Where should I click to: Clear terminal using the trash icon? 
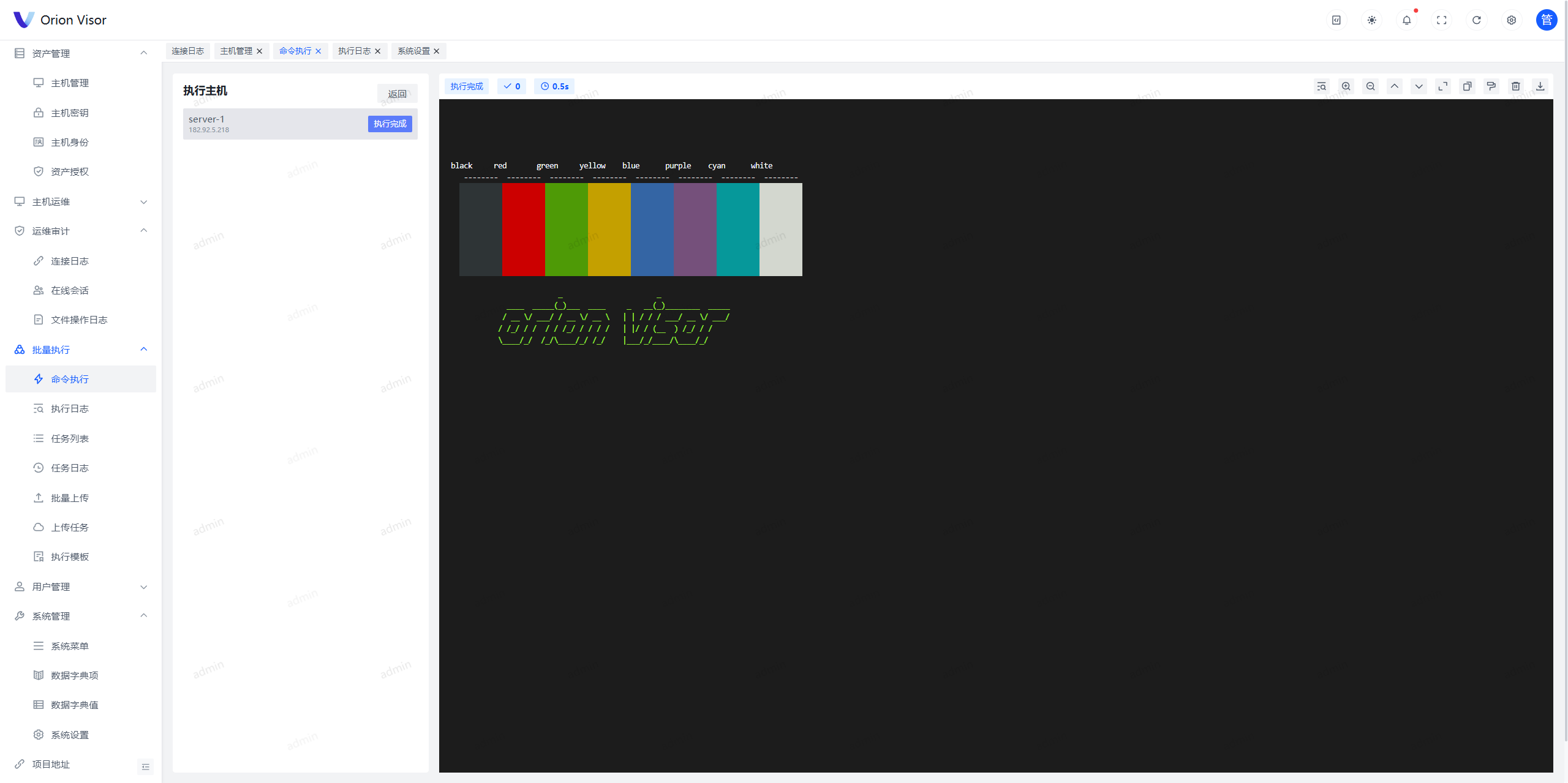(x=1515, y=86)
